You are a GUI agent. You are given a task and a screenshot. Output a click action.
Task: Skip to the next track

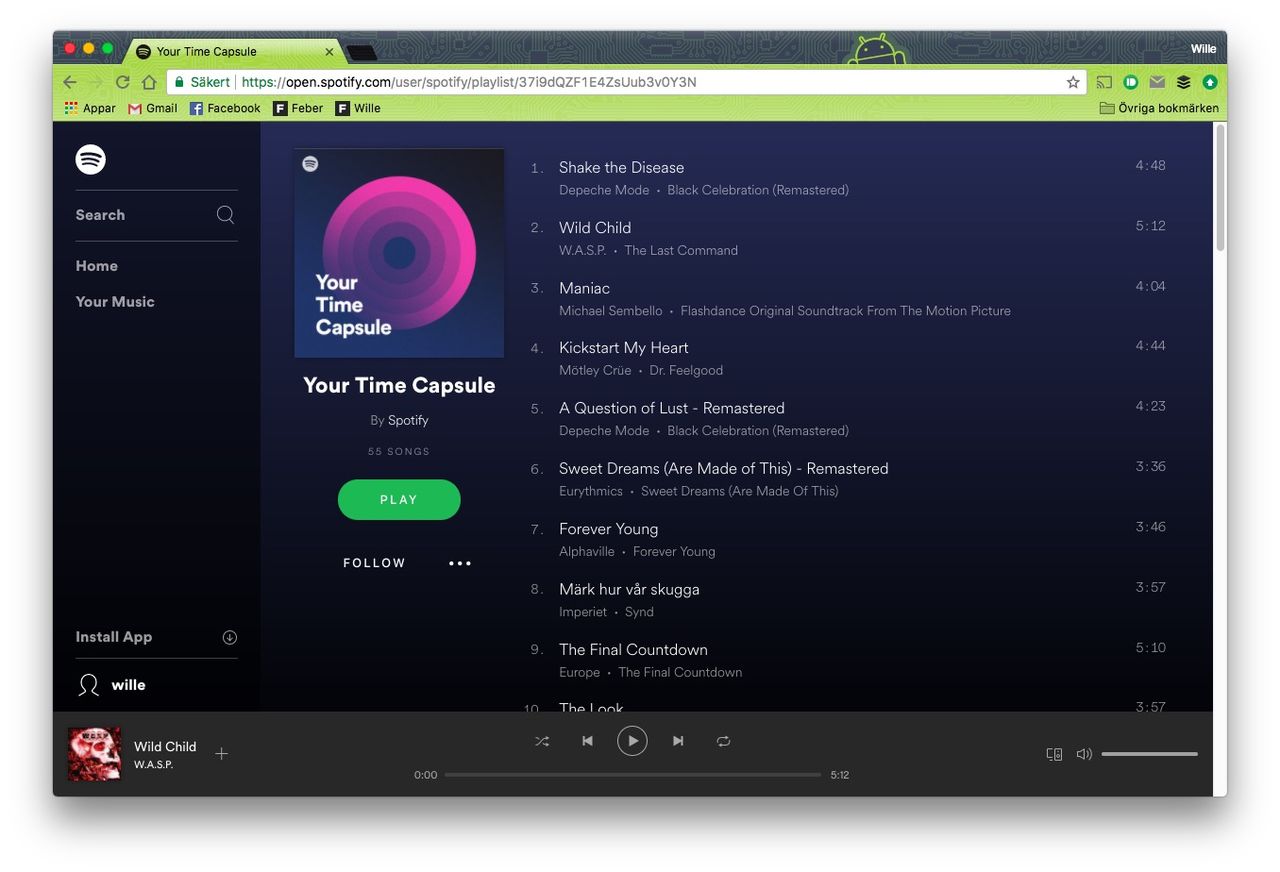pyautogui.click(x=678, y=741)
